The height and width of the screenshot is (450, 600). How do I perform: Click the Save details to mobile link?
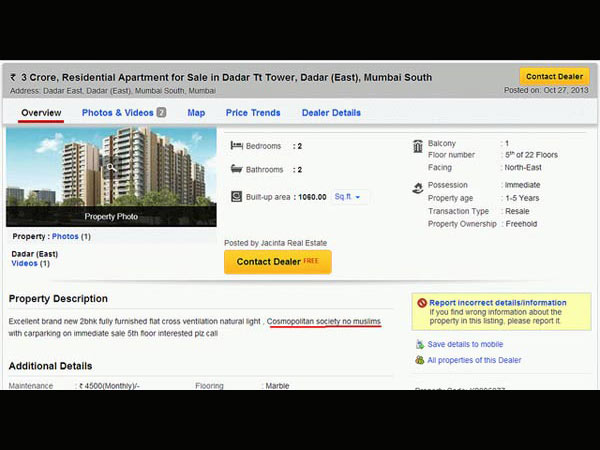point(465,344)
